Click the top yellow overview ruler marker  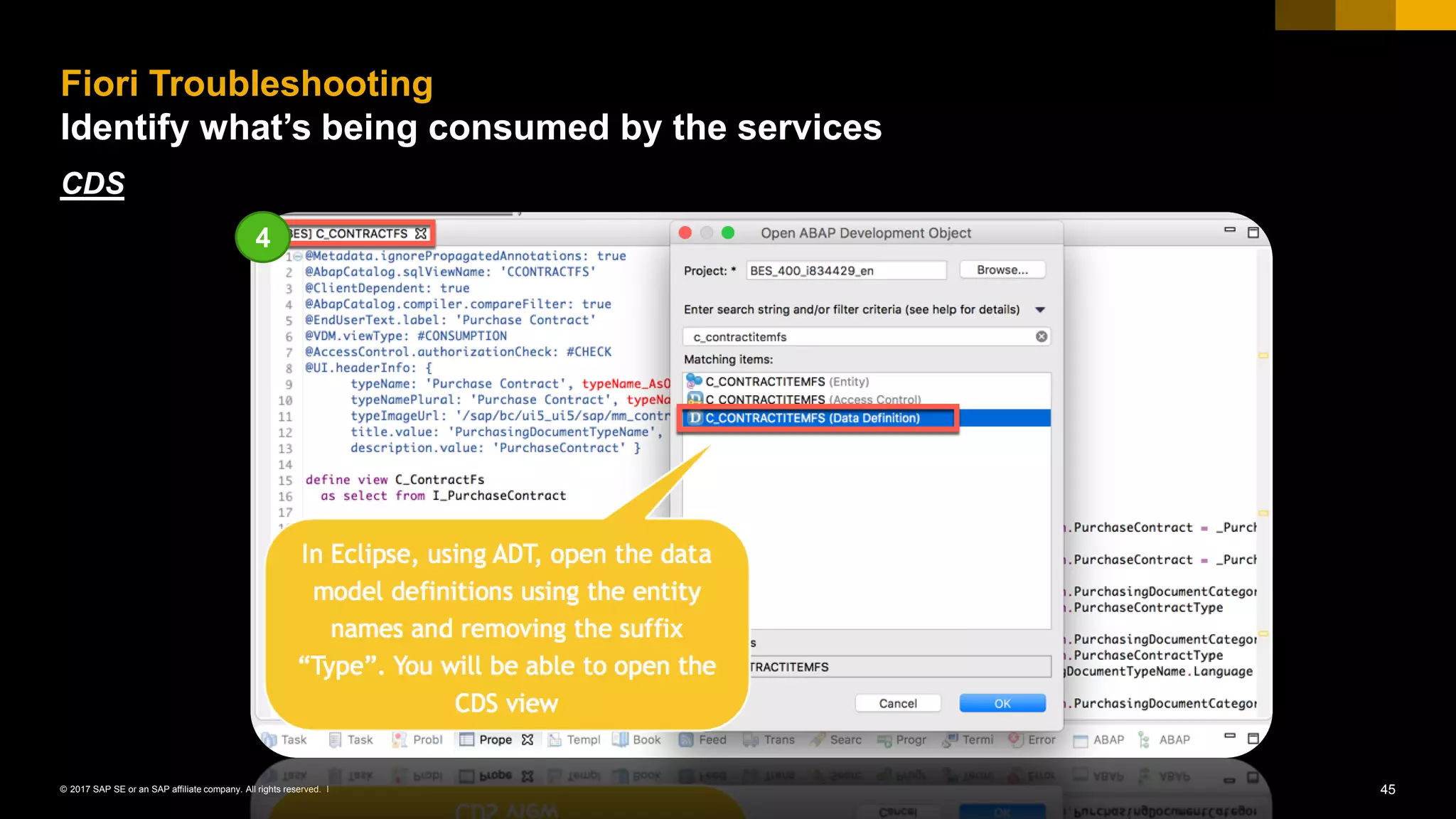point(1263,355)
